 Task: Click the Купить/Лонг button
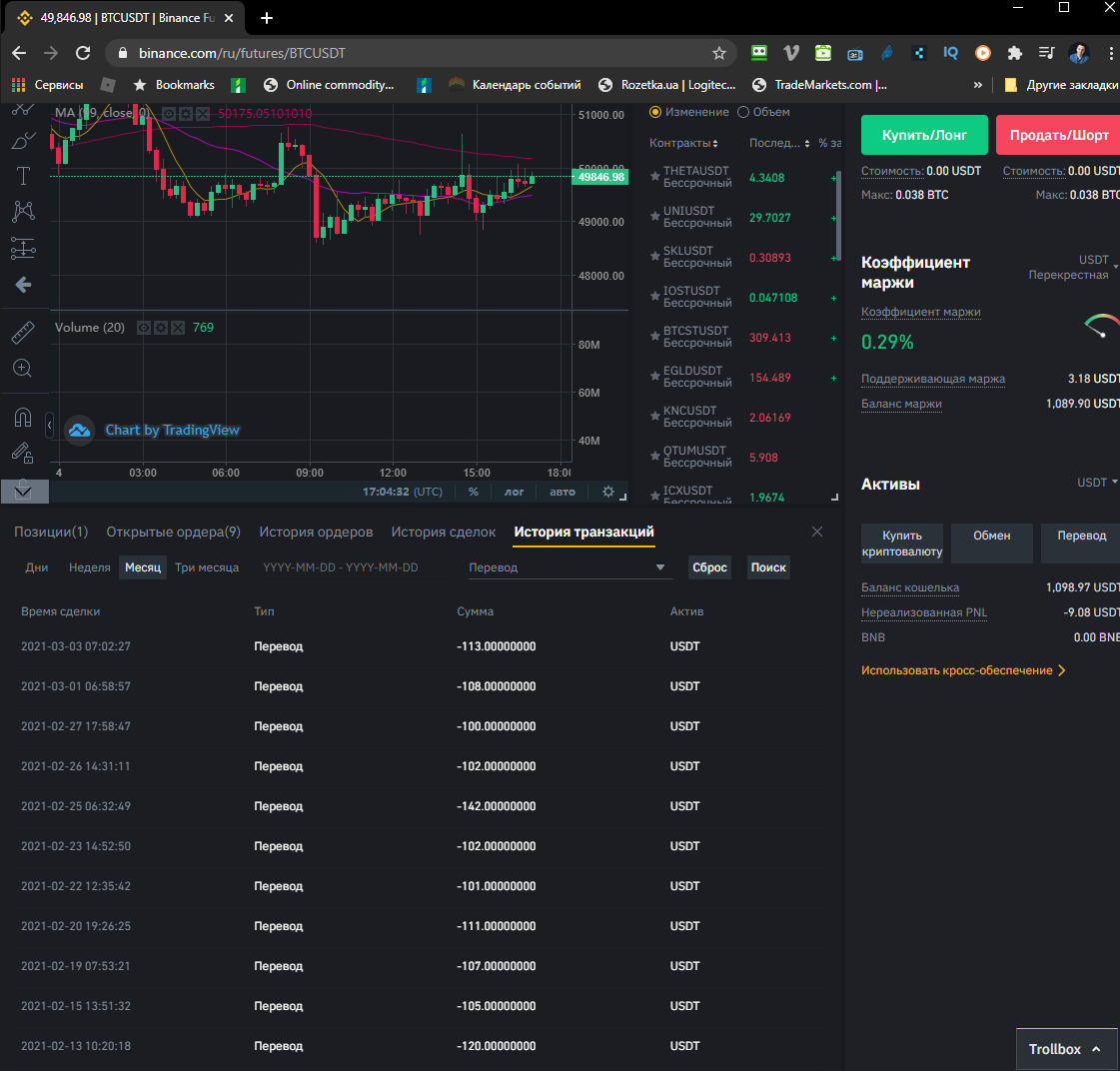(924, 135)
